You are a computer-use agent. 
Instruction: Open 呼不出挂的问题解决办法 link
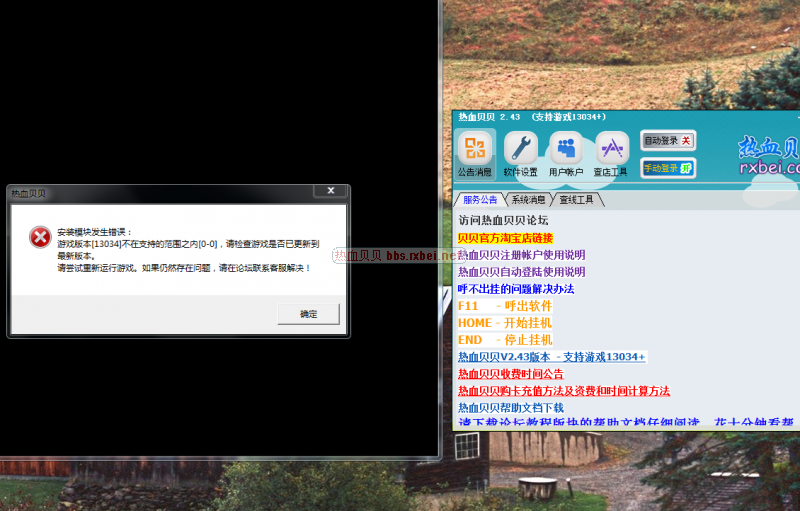pyautogui.click(x=515, y=289)
